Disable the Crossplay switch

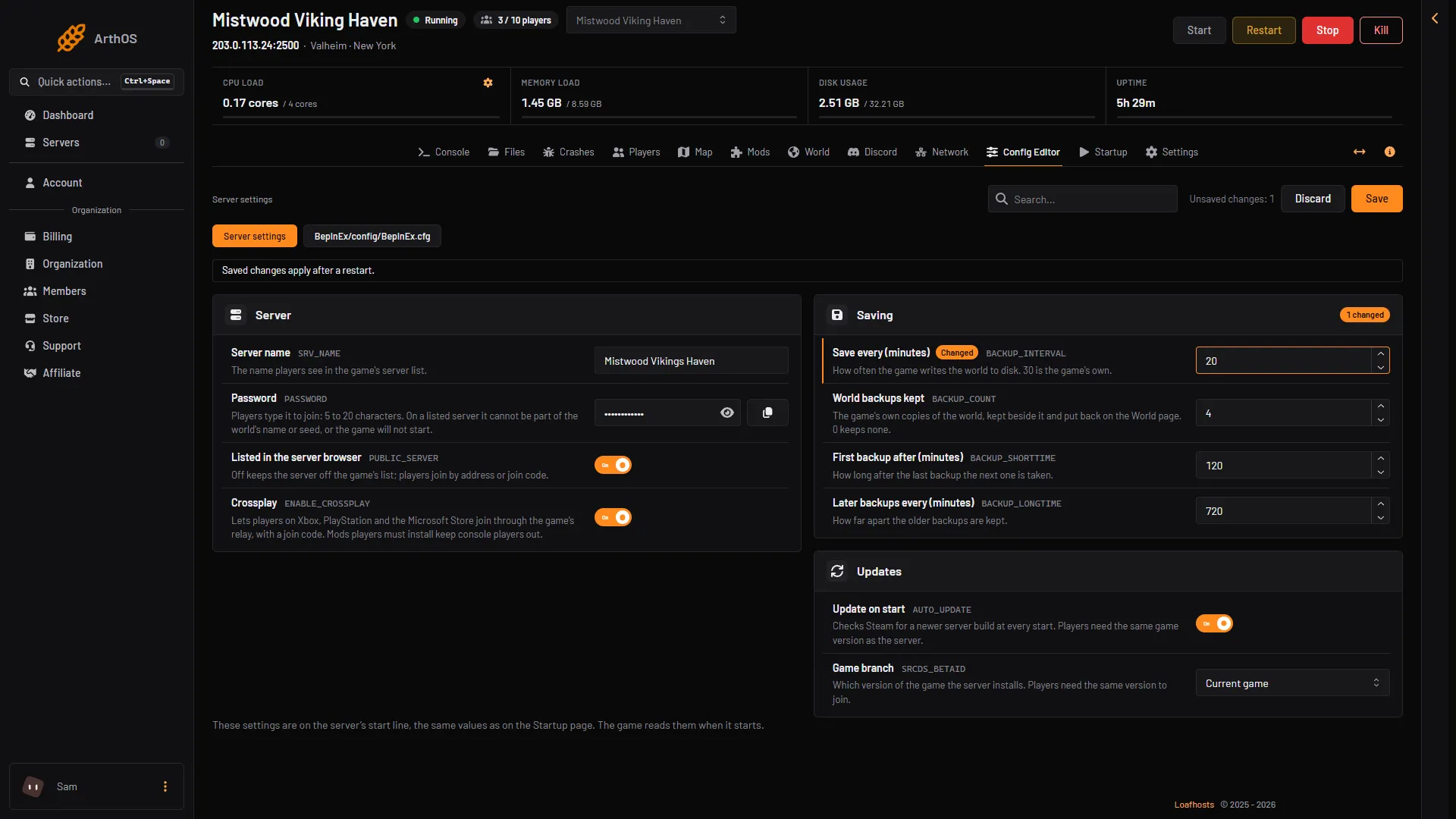[613, 517]
